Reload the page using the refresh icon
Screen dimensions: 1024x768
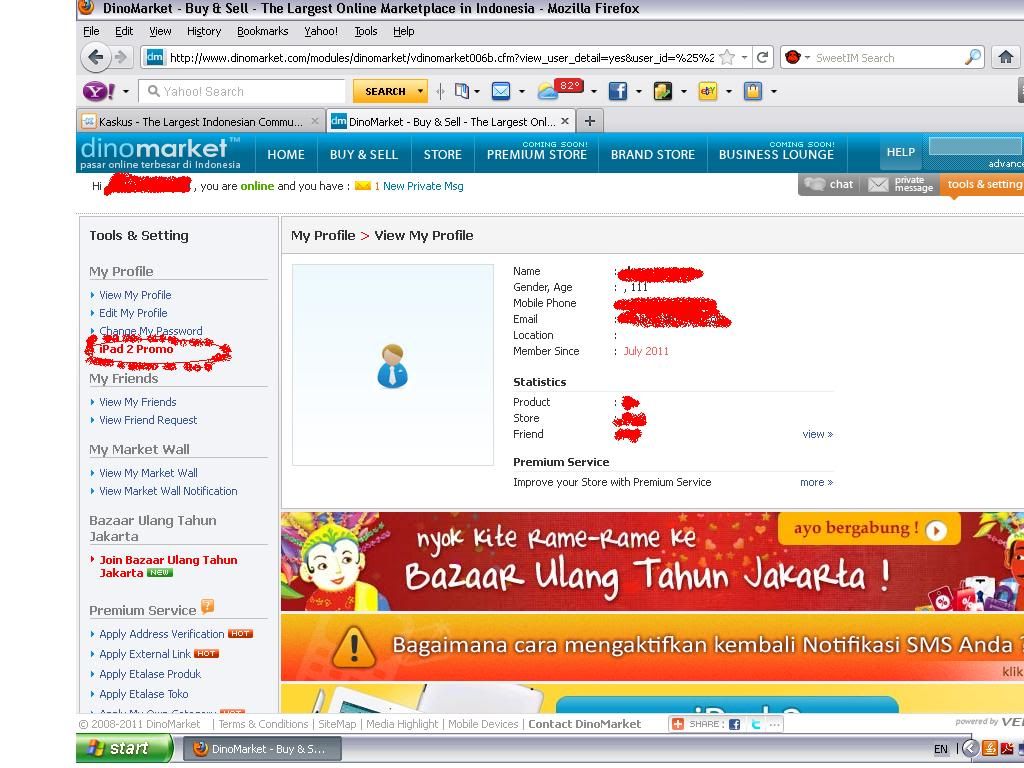[762, 57]
